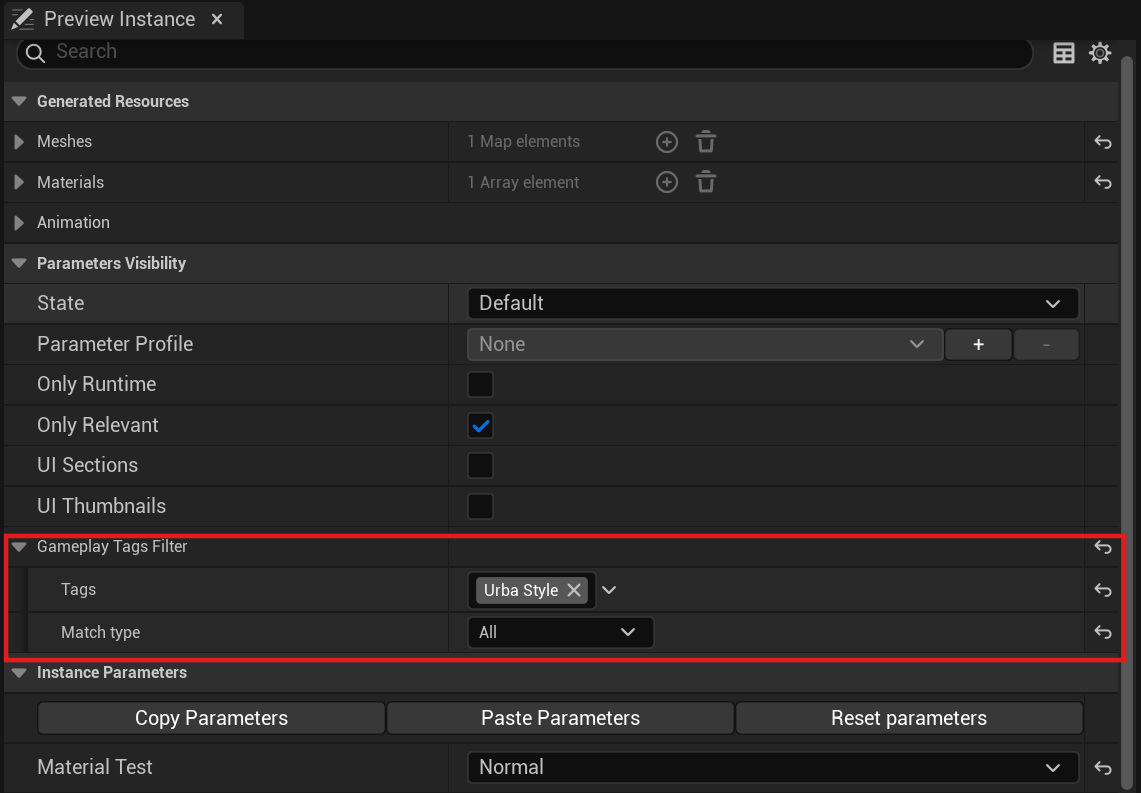Enable the UI Thumbnails checkbox
1141x793 pixels.
click(480, 506)
